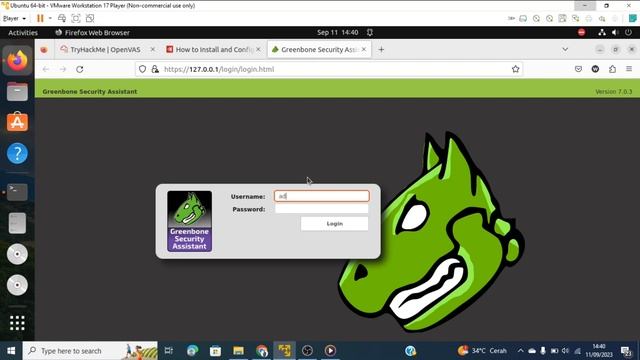Show Applications grid in the dock

(17, 323)
